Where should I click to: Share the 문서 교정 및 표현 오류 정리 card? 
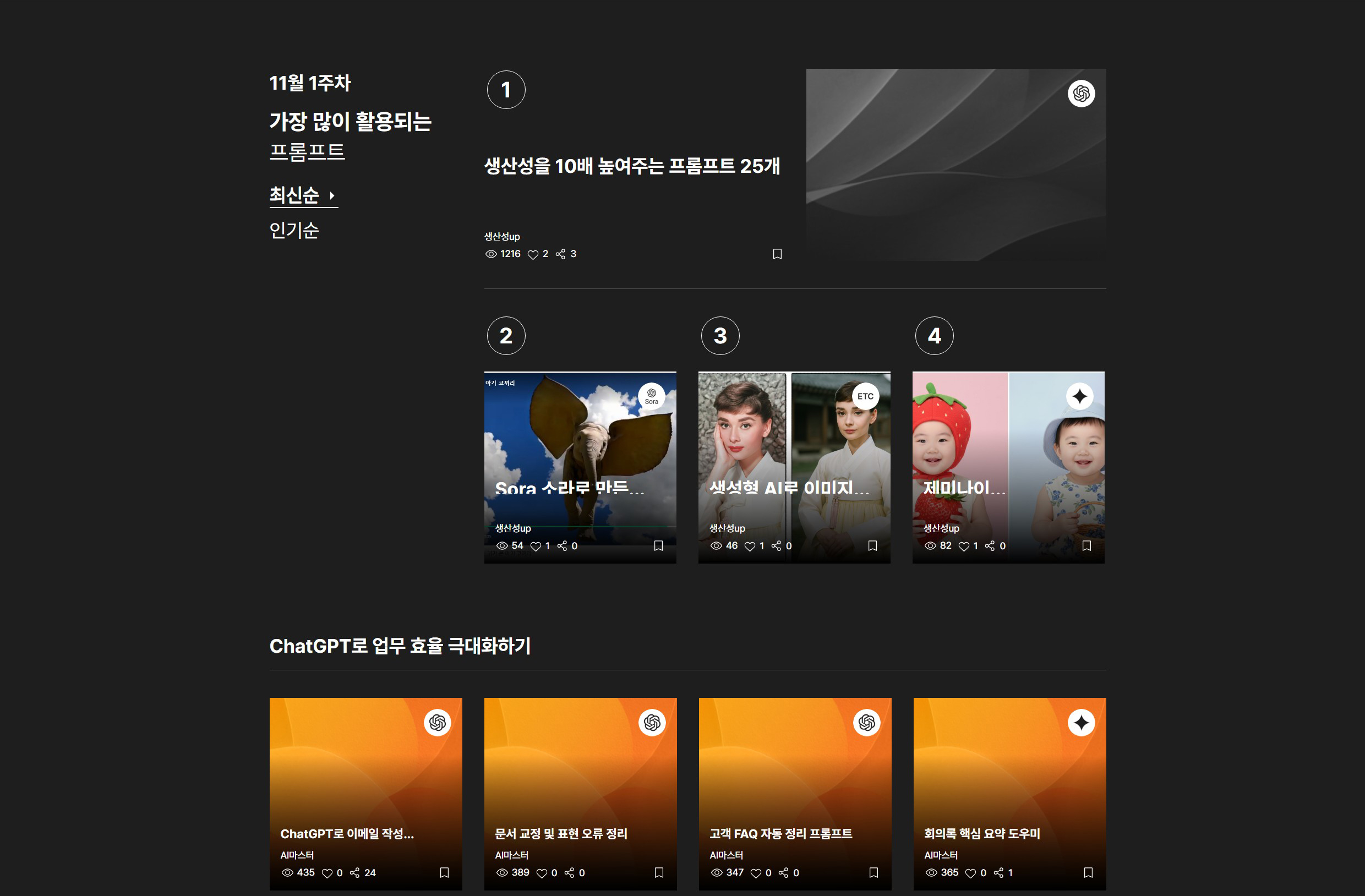(569, 872)
